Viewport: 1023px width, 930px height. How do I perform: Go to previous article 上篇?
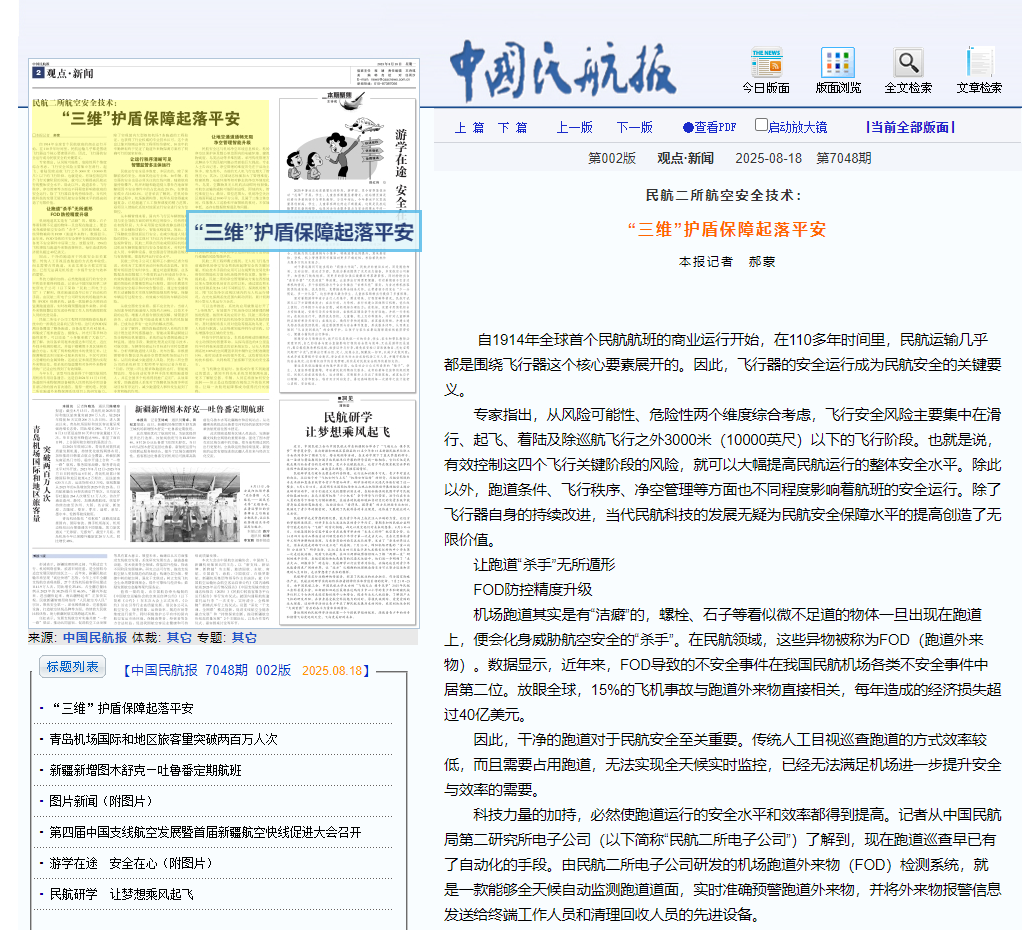point(470,127)
